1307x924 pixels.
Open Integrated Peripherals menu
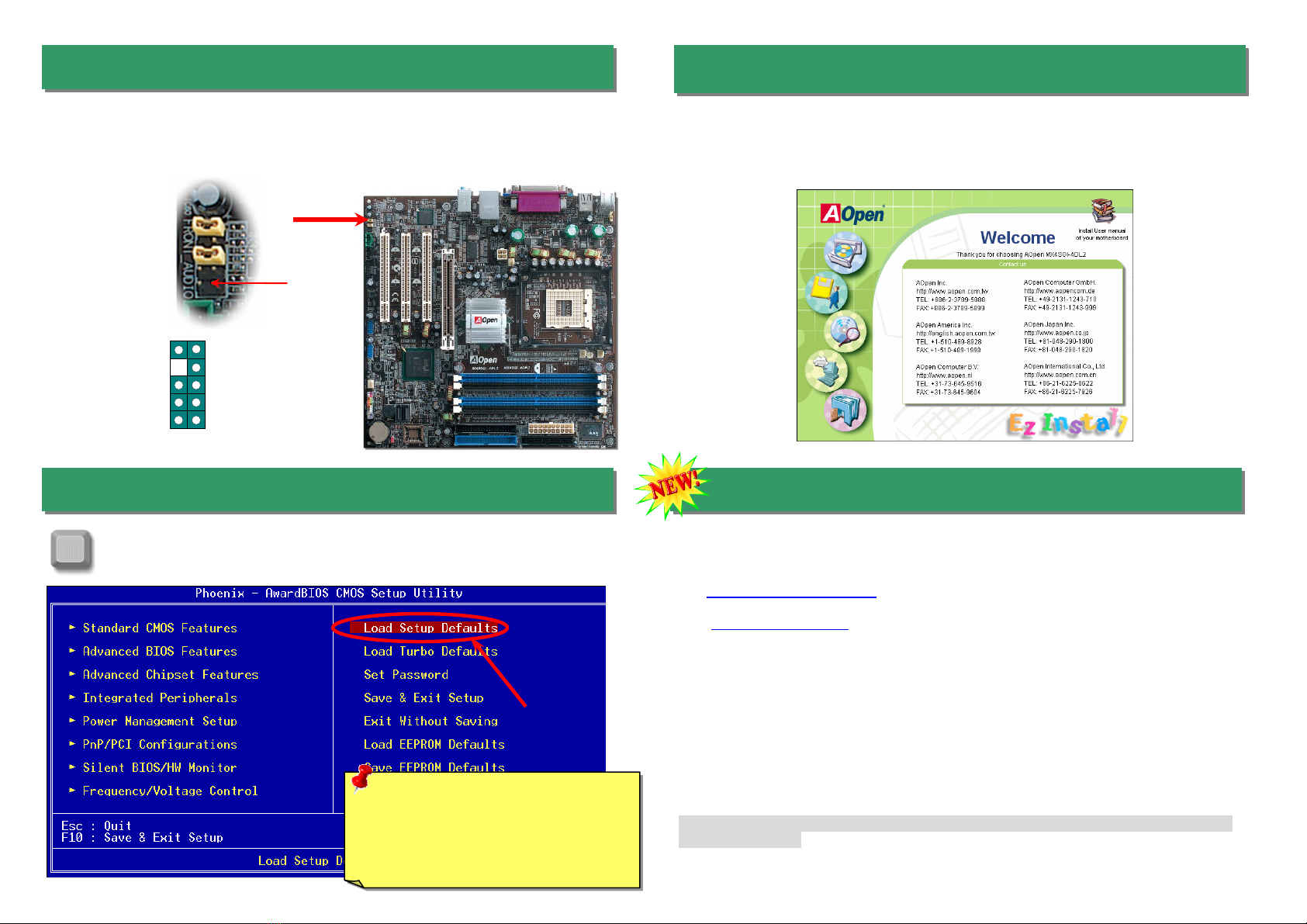160,698
